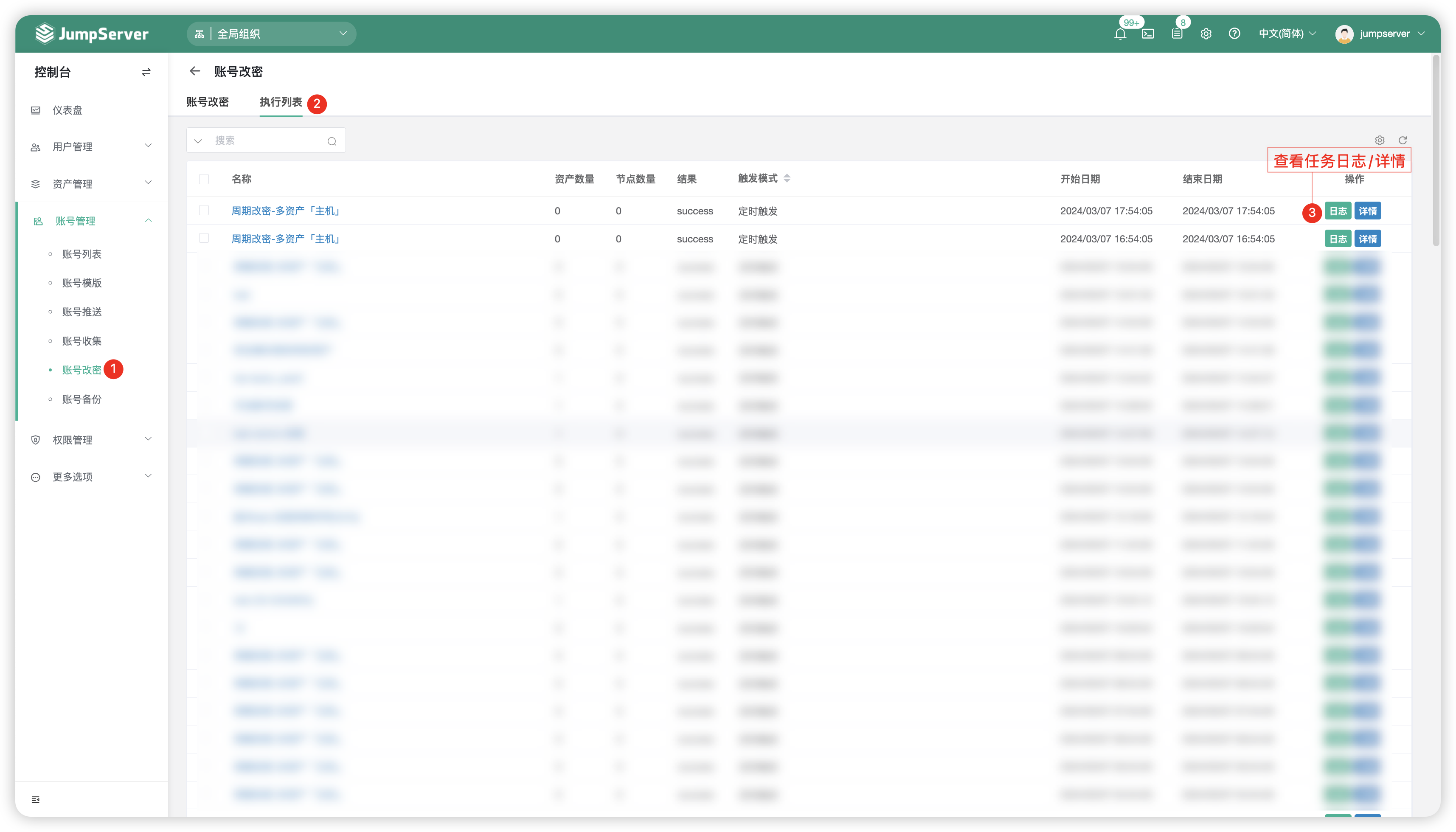Click into the 搜索 input field
Viewport: 1456px width, 832px height.
click(266, 141)
